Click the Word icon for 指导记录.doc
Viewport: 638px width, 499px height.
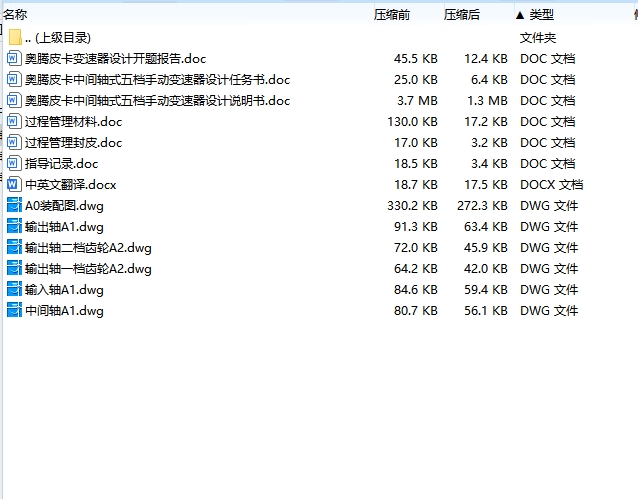pos(13,163)
